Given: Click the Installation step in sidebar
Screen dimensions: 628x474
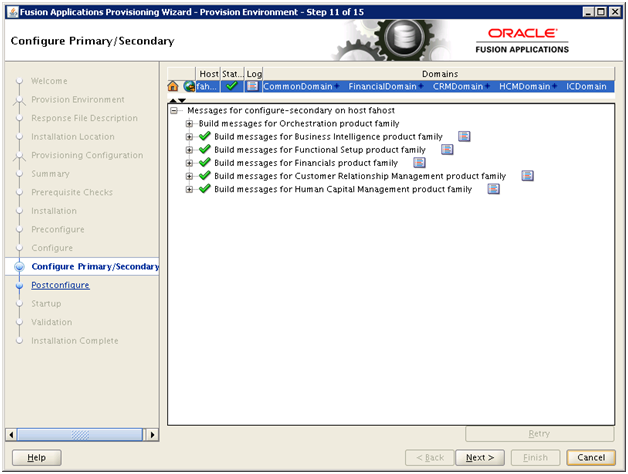Looking at the screenshot, I should pos(54,211).
